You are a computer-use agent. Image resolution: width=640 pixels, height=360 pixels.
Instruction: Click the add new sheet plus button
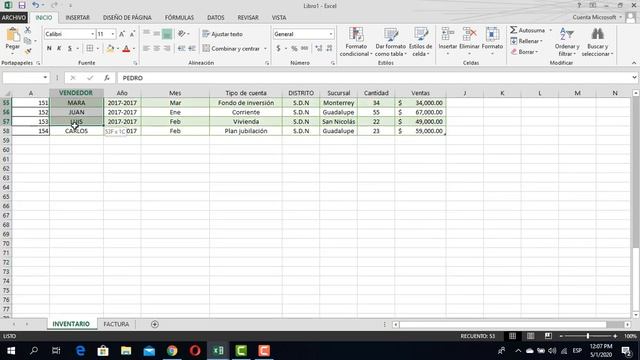(154, 324)
